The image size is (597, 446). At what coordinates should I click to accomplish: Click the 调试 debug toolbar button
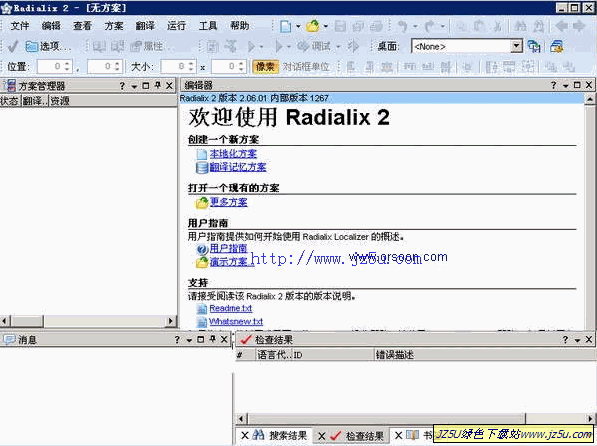(x=314, y=46)
